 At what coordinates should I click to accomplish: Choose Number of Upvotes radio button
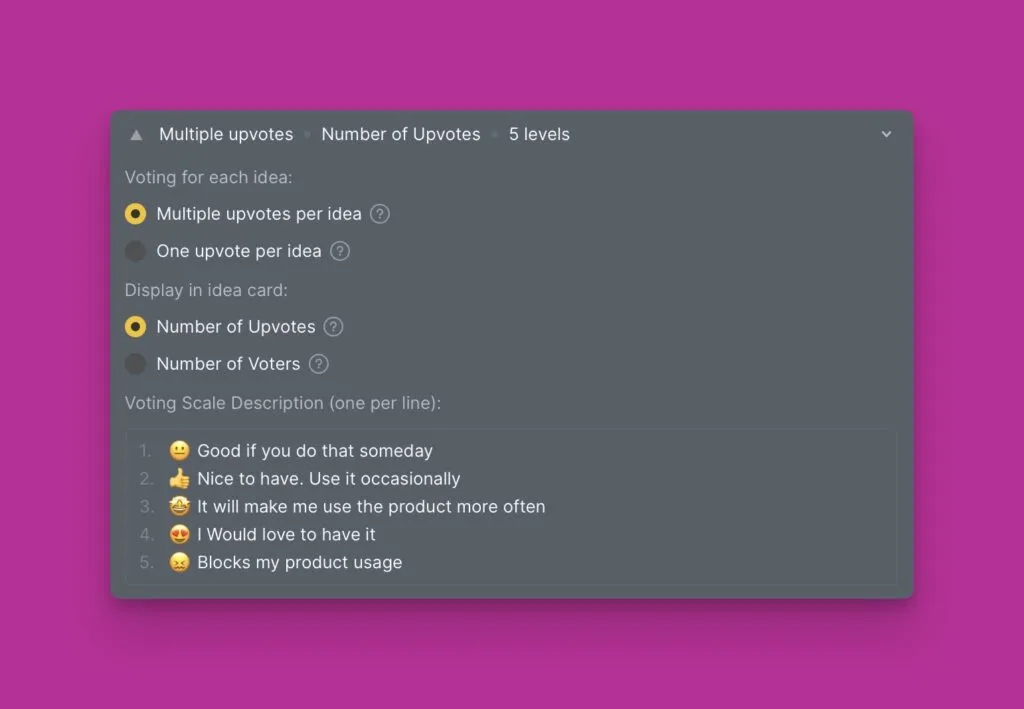(135, 327)
